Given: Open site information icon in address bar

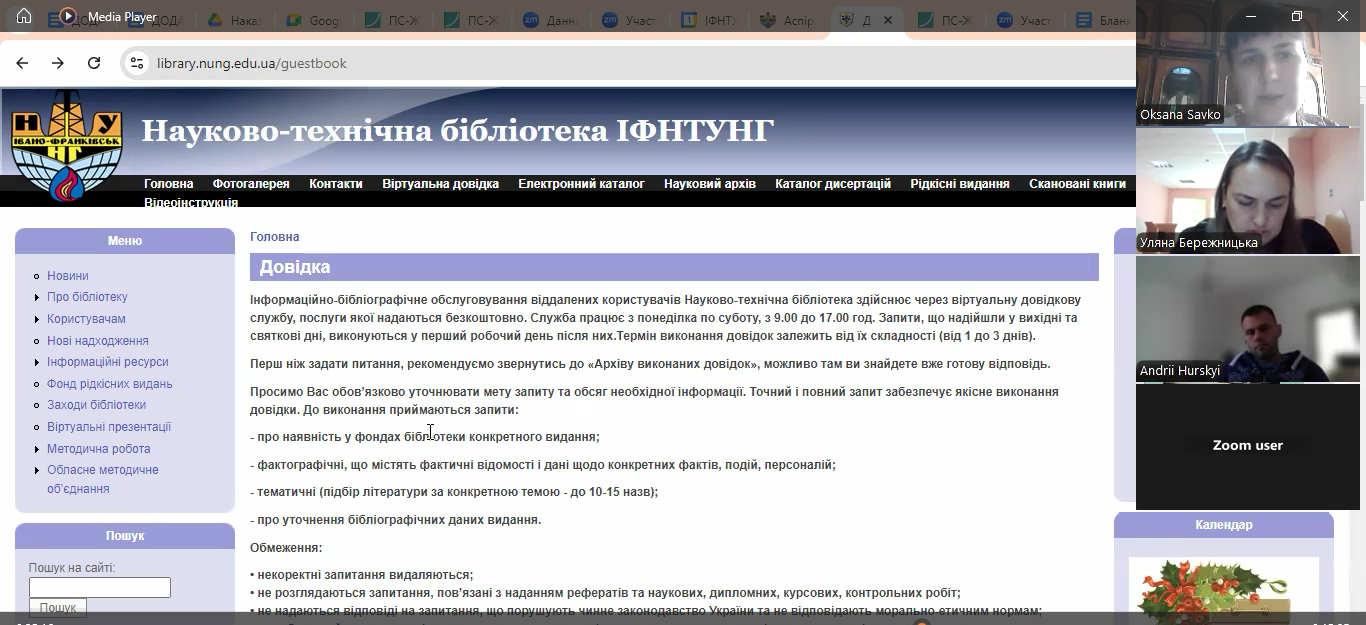Looking at the screenshot, I should (x=137, y=63).
